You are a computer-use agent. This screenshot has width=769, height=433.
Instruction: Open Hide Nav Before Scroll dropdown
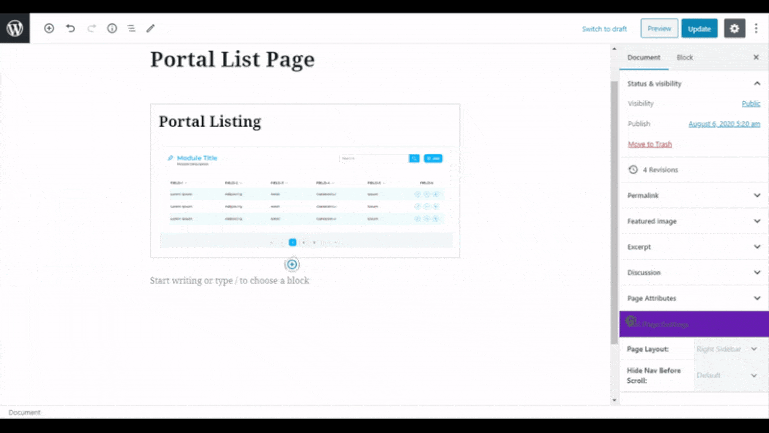point(727,375)
